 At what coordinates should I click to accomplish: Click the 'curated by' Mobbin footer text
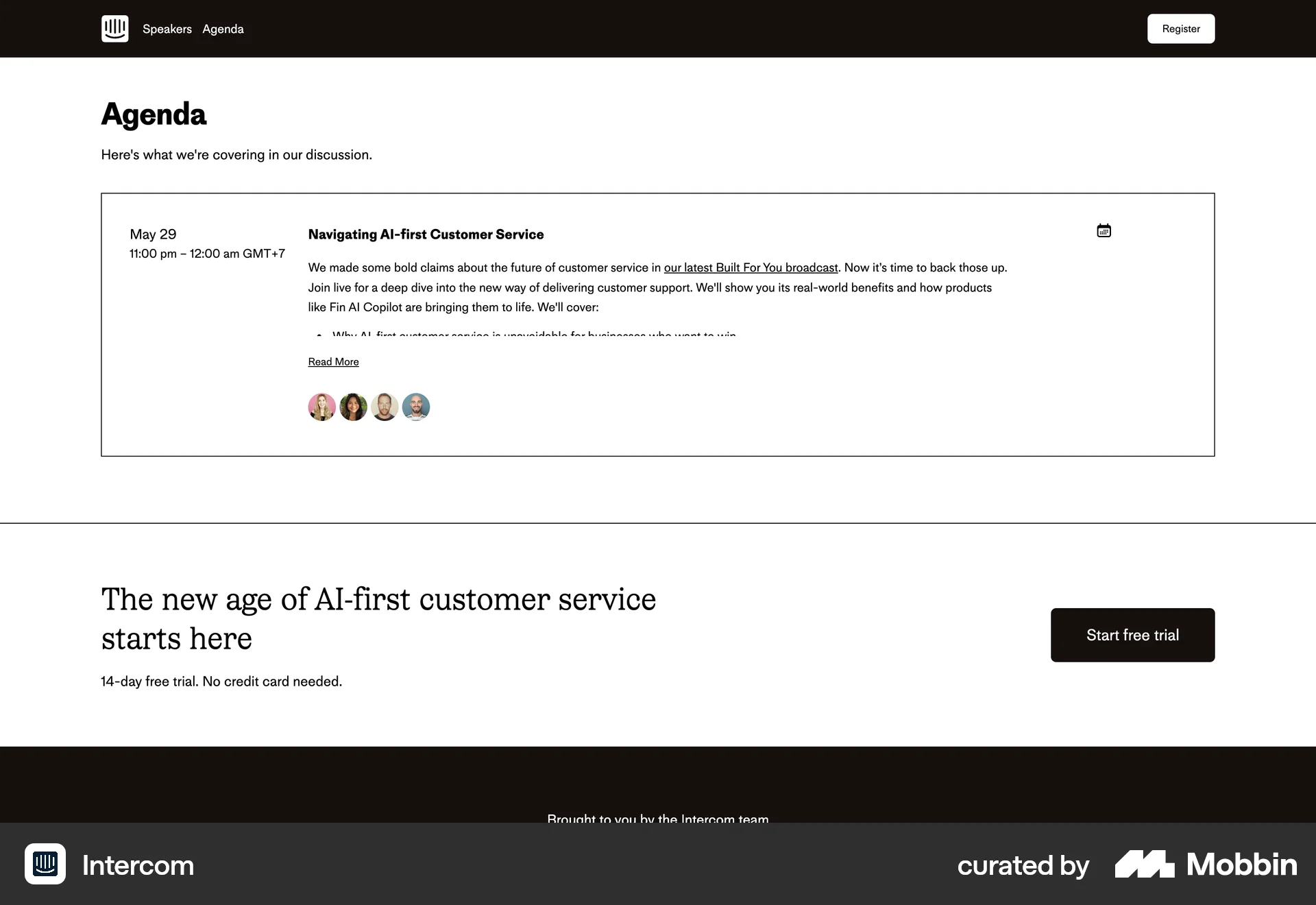point(1023,865)
